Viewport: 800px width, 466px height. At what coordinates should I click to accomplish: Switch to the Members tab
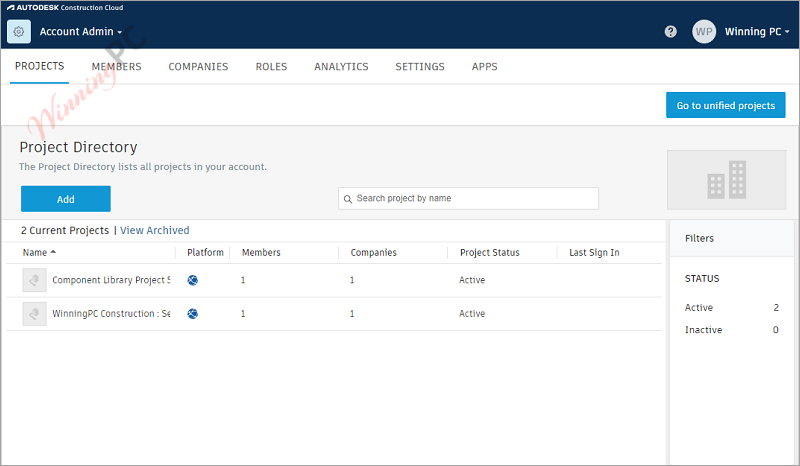116,67
